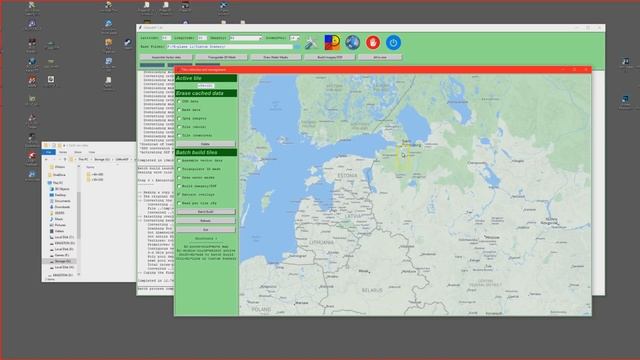Open the Home tab in File Explorer
Screen dimensions: 640x360
pos(63,152)
